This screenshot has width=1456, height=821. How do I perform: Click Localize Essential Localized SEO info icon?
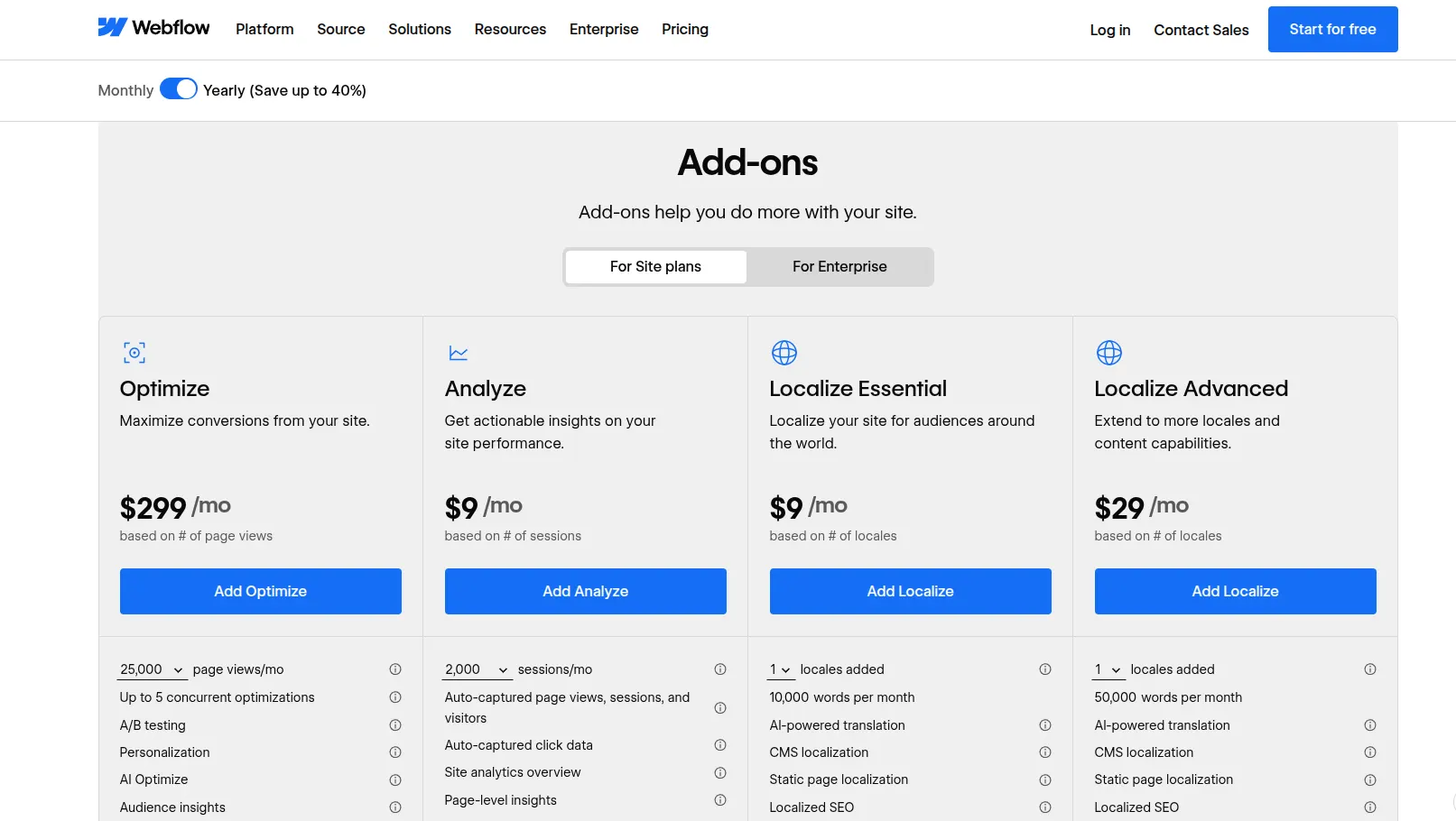pyautogui.click(x=1045, y=807)
